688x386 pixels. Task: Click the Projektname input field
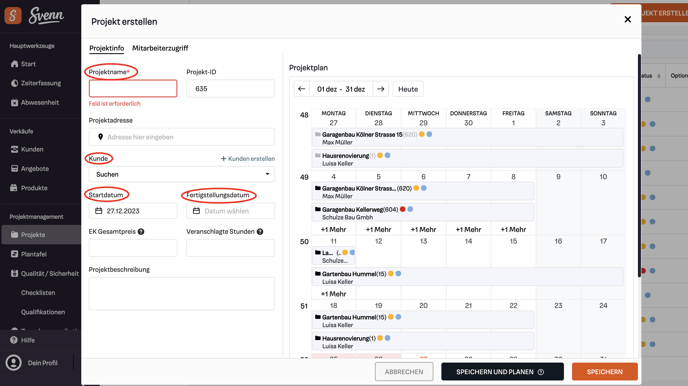click(x=133, y=89)
